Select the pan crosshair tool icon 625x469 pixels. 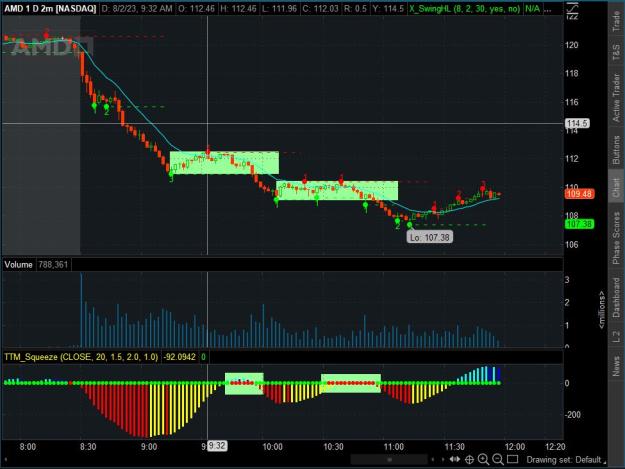[x=470, y=459]
